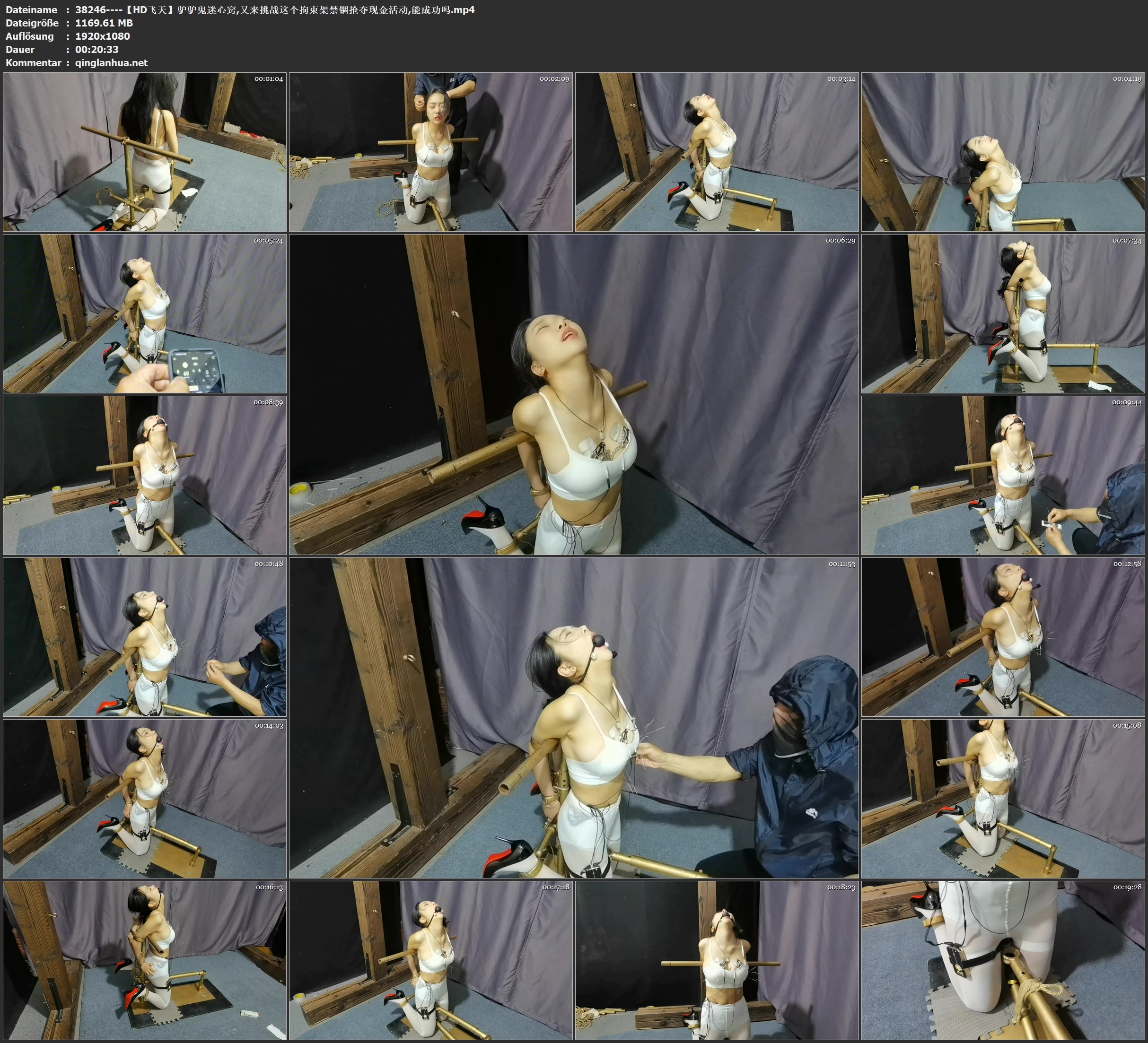Image resolution: width=1148 pixels, height=1043 pixels.
Task: Select the thumbnail labeled 00:18:23
Action: tap(717, 960)
